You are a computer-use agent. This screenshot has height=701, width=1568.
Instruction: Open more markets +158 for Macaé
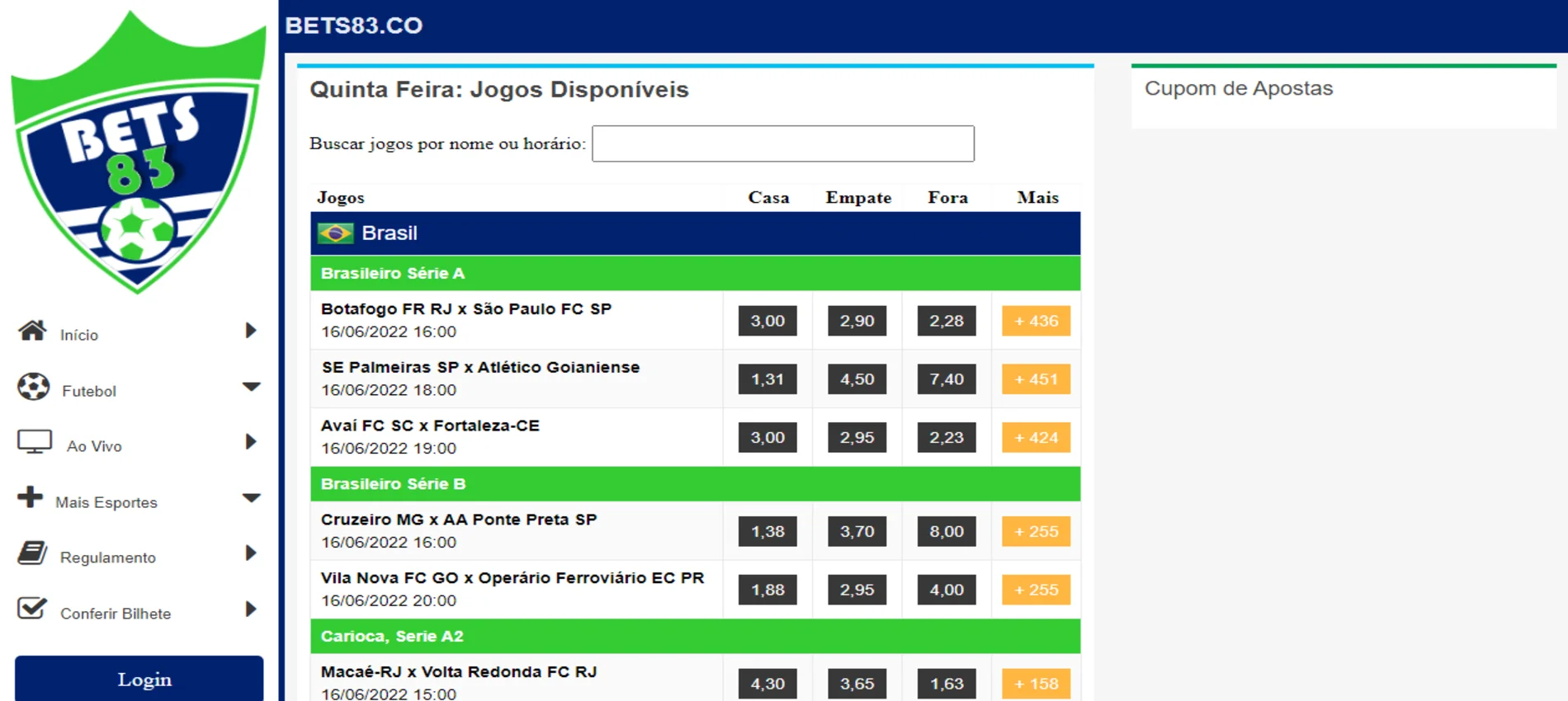coord(1037,684)
